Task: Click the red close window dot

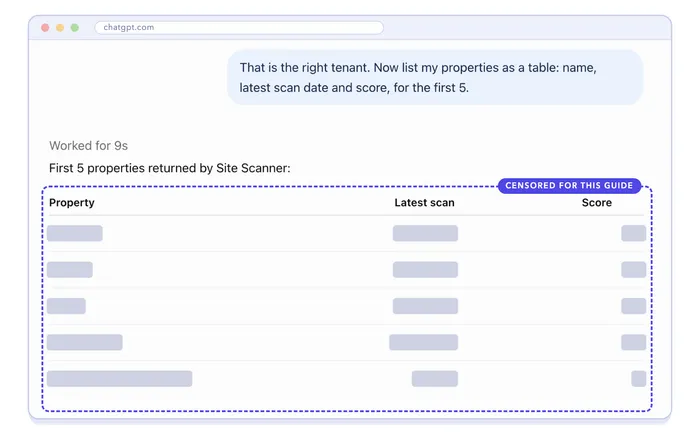Action: [x=45, y=28]
